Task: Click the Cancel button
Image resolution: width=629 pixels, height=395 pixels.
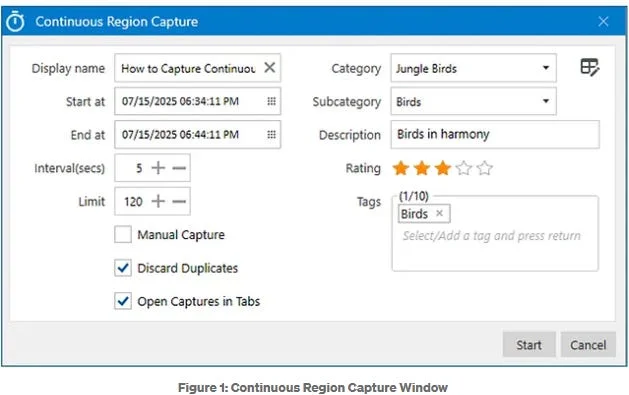Action: coord(588,344)
